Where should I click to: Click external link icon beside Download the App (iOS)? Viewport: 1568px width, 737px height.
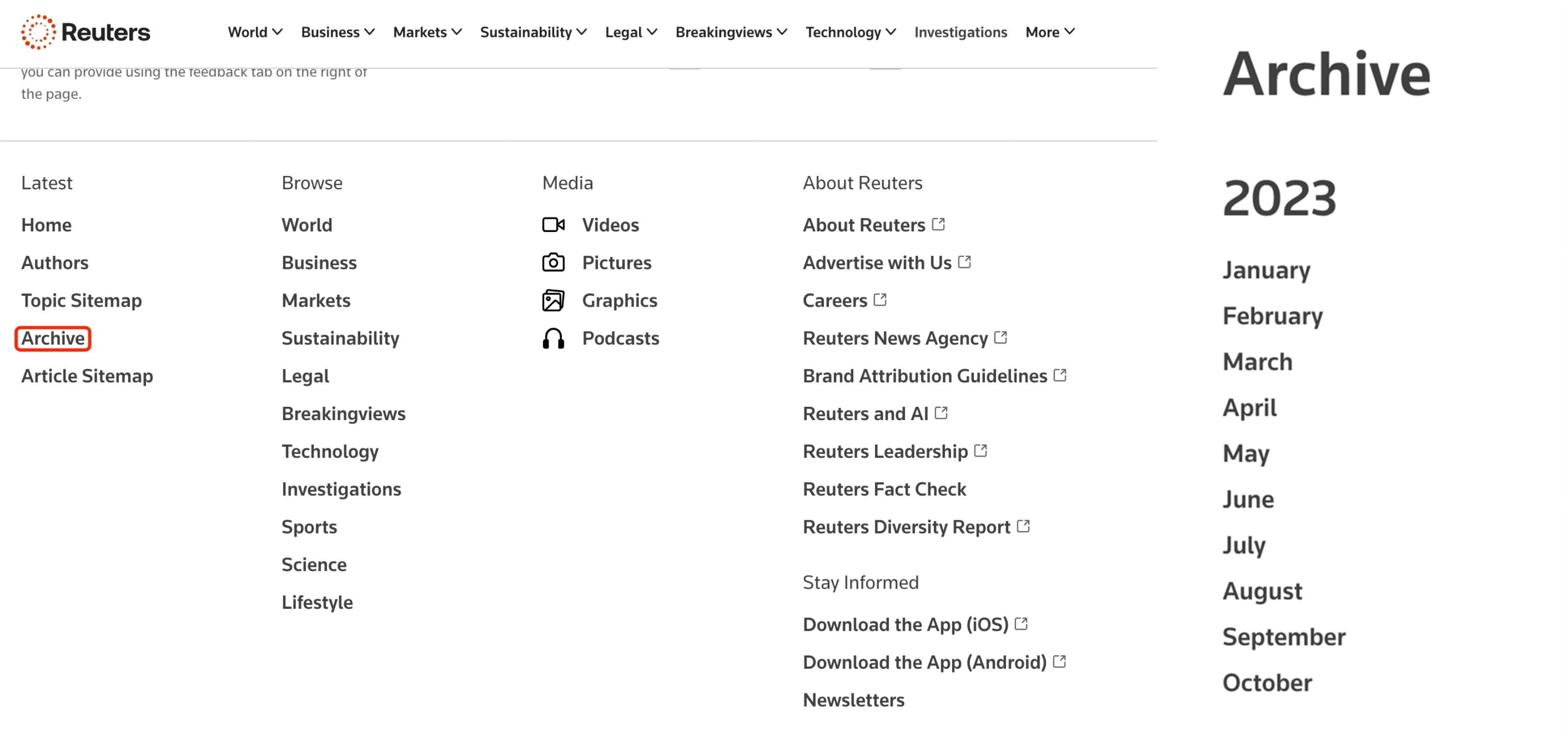pos(1021,624)
